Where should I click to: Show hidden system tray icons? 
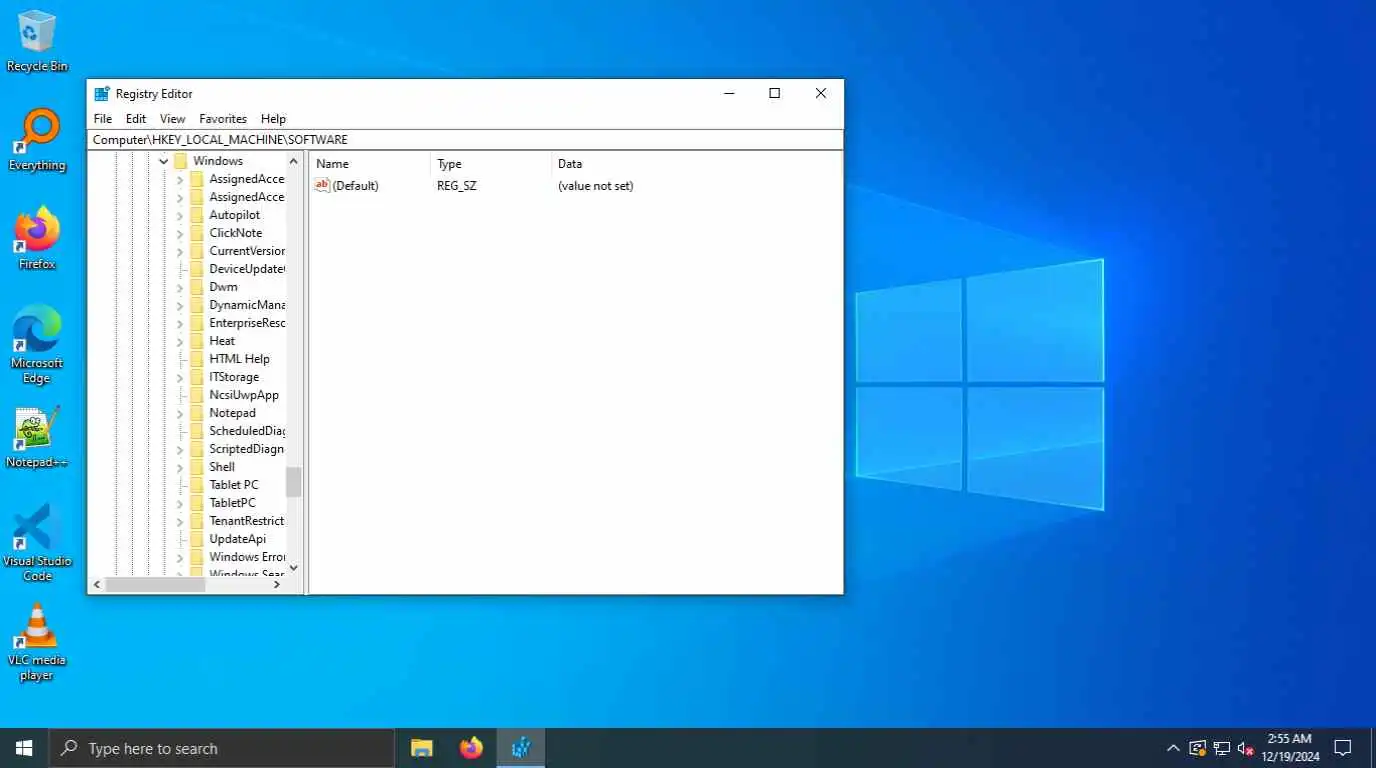[x=1173, y=748]
